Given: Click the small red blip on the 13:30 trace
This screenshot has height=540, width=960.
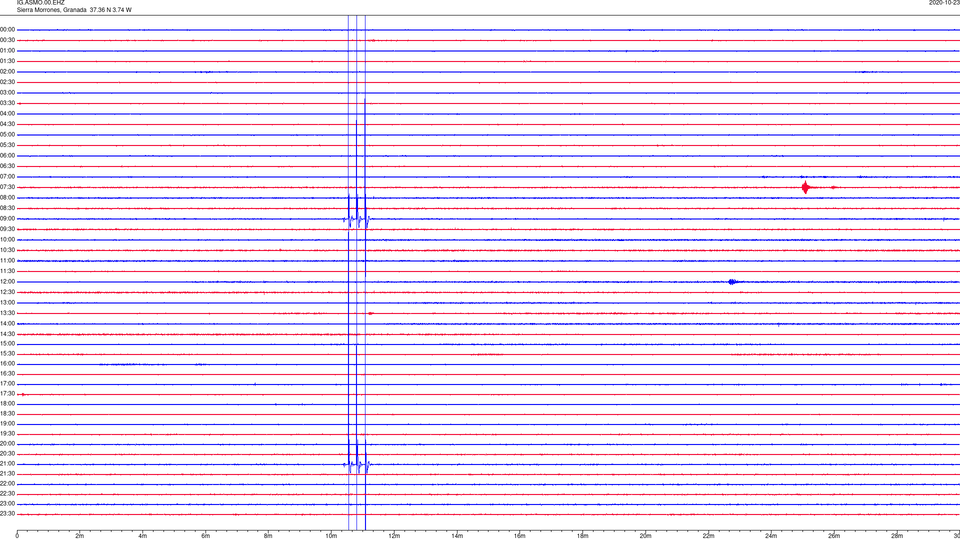Looking at the screenshot, I should point(370,313).
